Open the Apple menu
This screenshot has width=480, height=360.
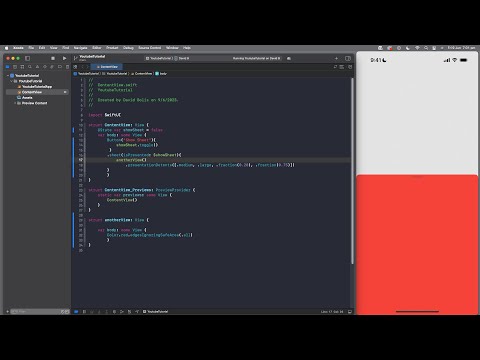coord(6,48)
